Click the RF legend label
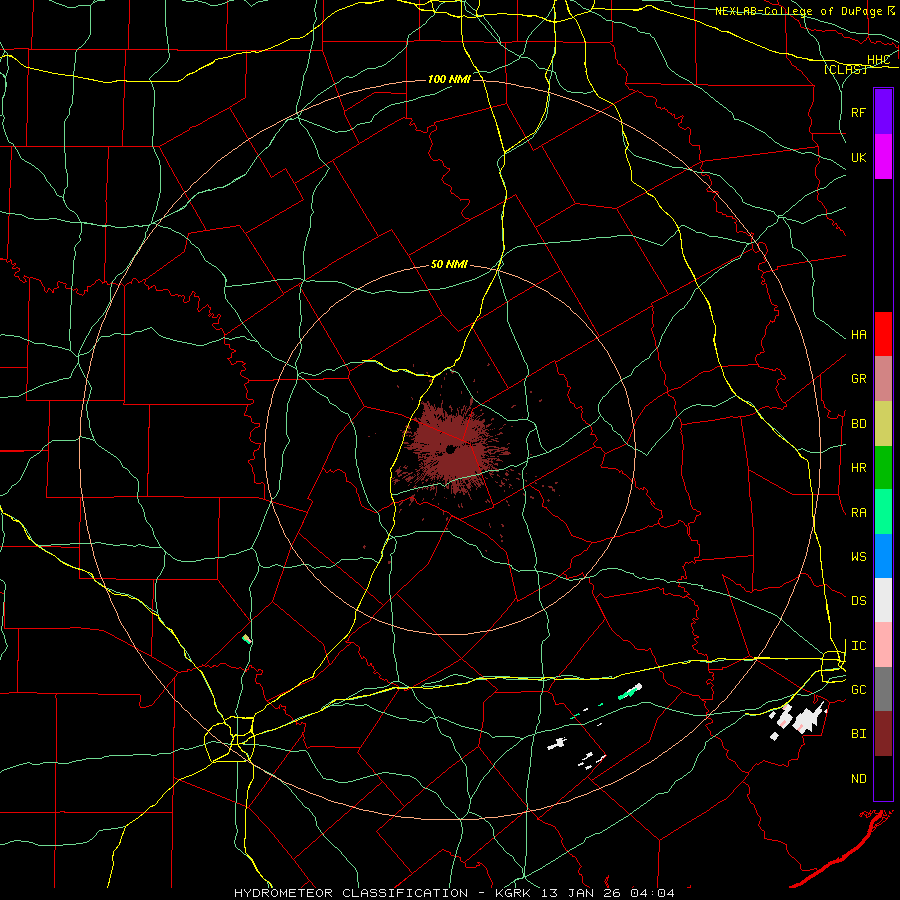900x900 pixels. pyautogui.click(x=858, y=112)
